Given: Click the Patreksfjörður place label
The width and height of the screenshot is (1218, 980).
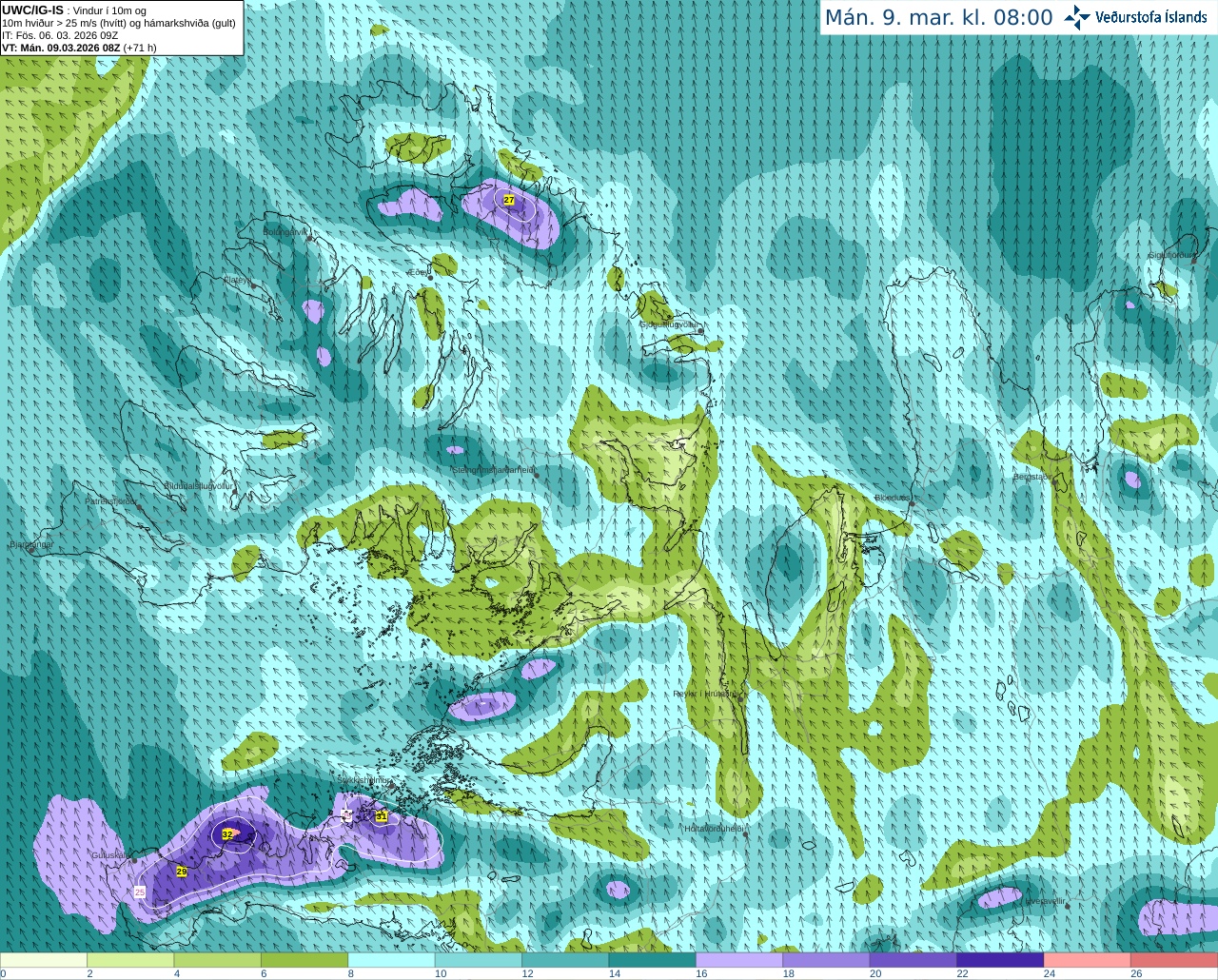Looking at the screenshot, I should coord(110,500).
